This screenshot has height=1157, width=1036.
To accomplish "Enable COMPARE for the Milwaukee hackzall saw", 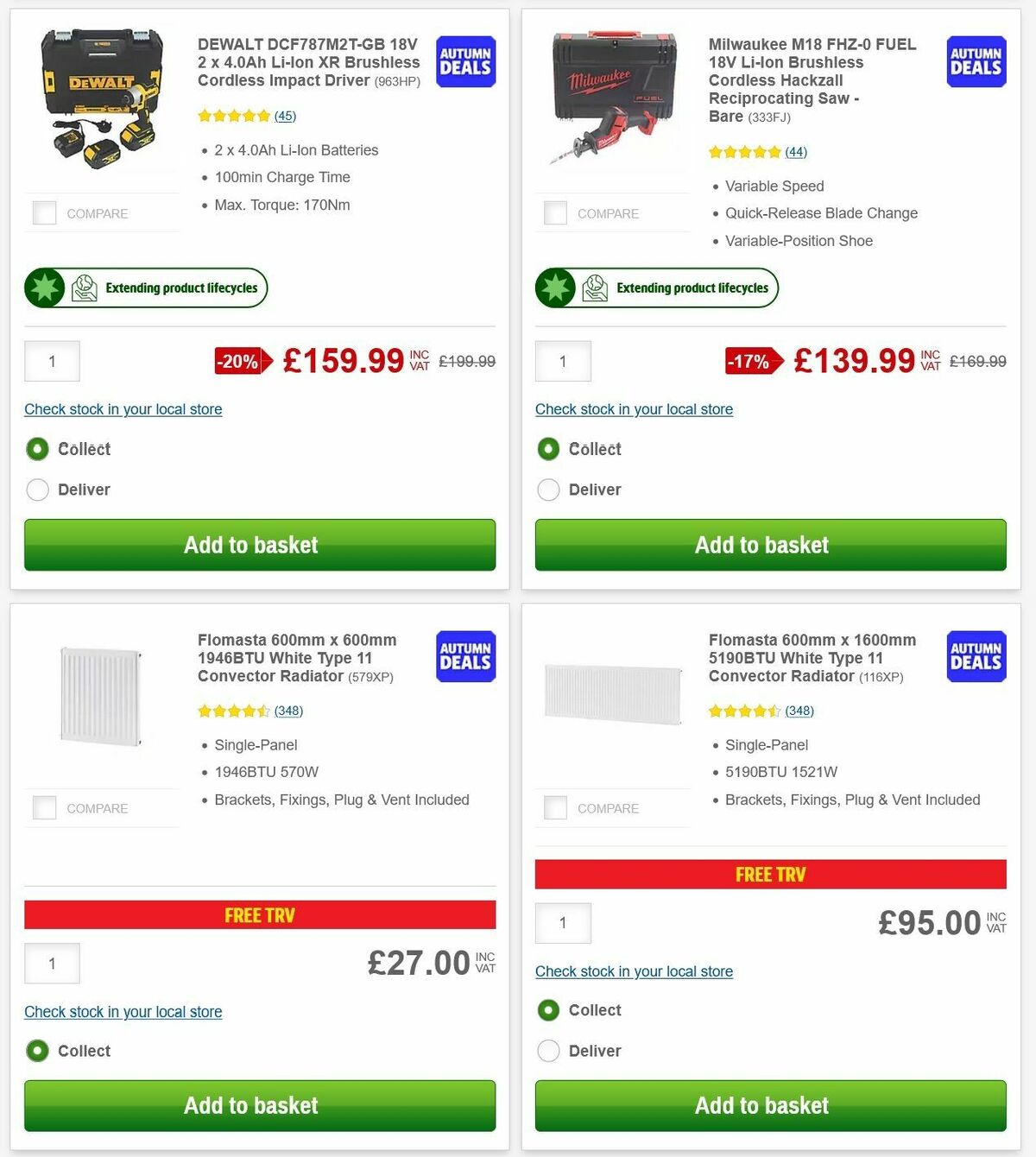I will click(554, 212).
